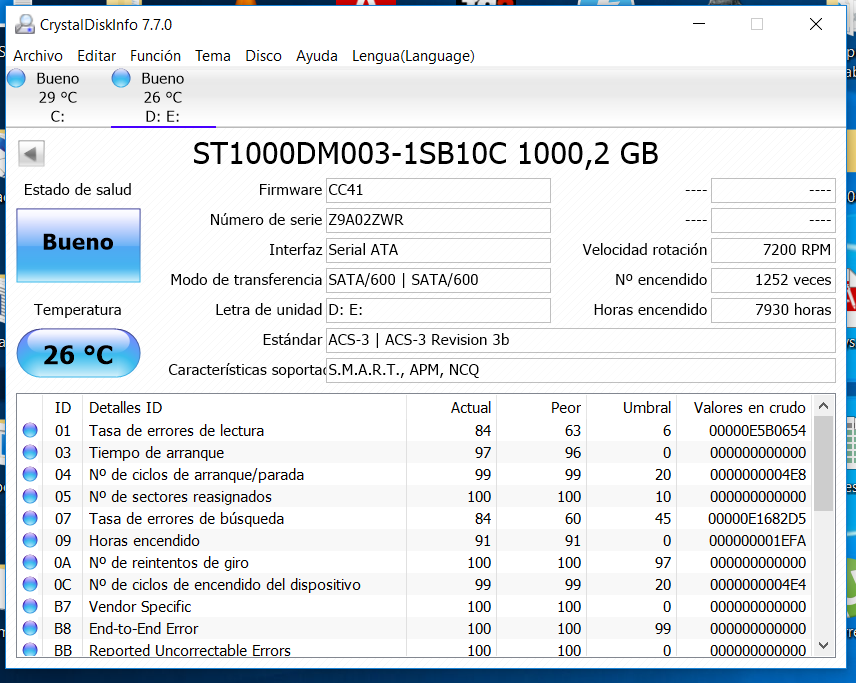856x683 pixels.
Task: Open the Ayuda menu
Action: pos(317,56)
